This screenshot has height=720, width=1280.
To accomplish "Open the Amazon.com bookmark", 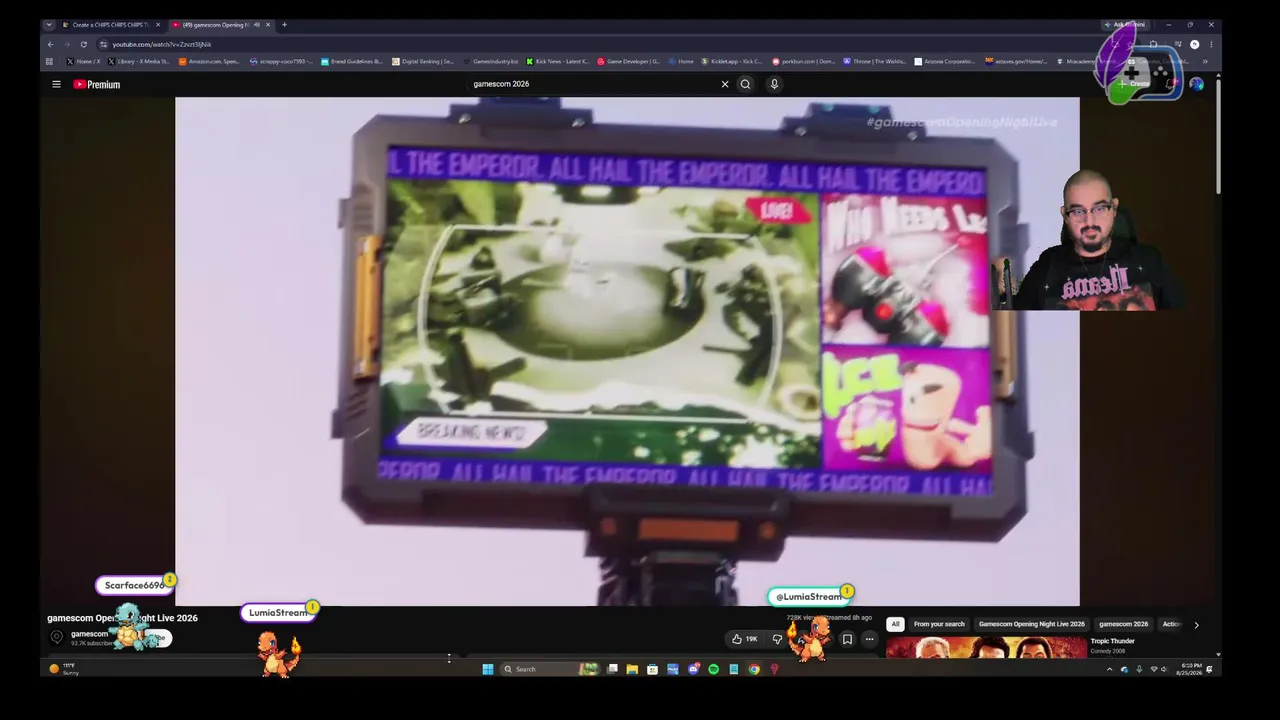I will pos(210,61).
